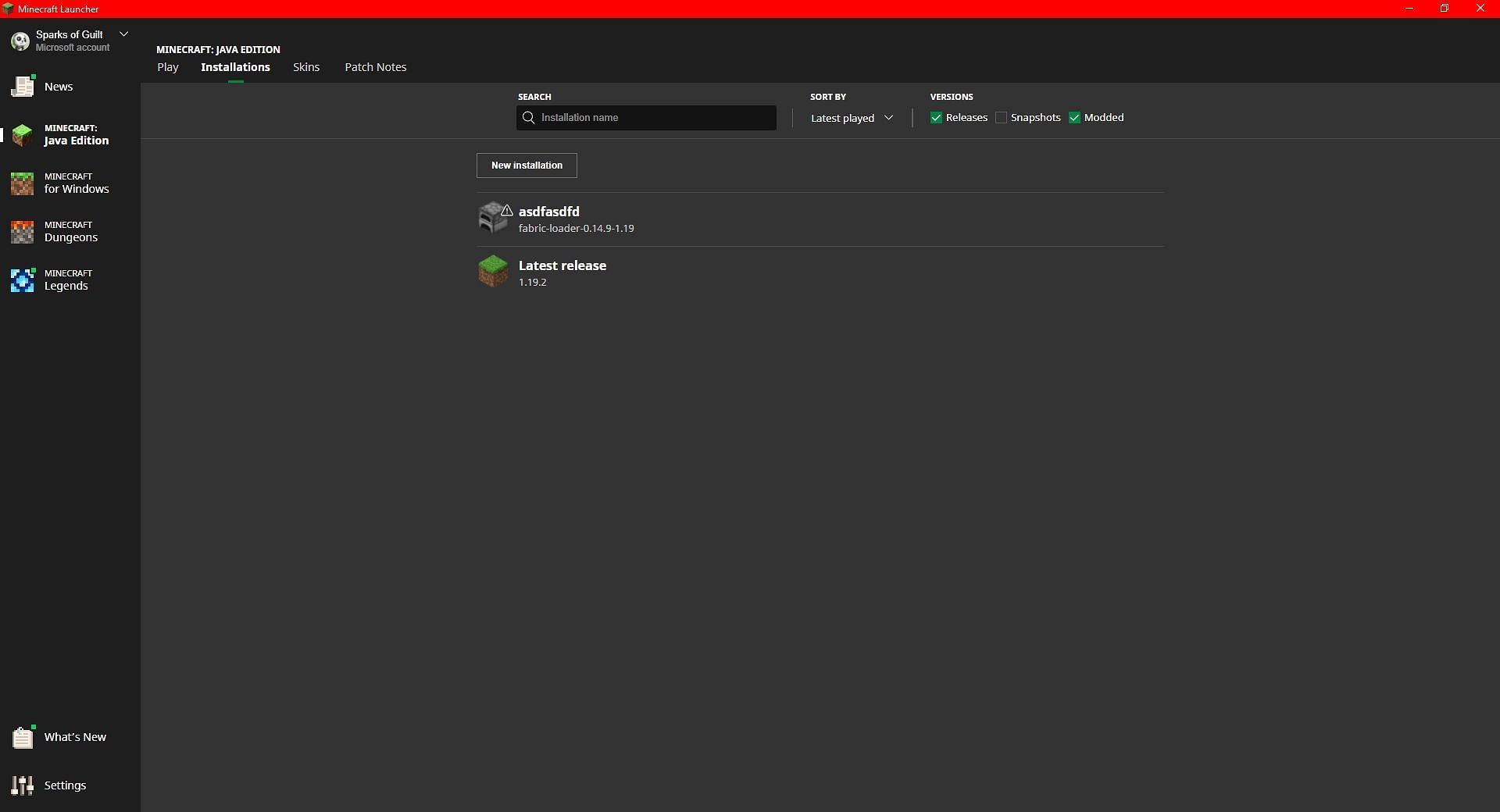Click the News sidebar label
Image resolution: width=1500 pixels, height=812 pixels.
[59, 87]
